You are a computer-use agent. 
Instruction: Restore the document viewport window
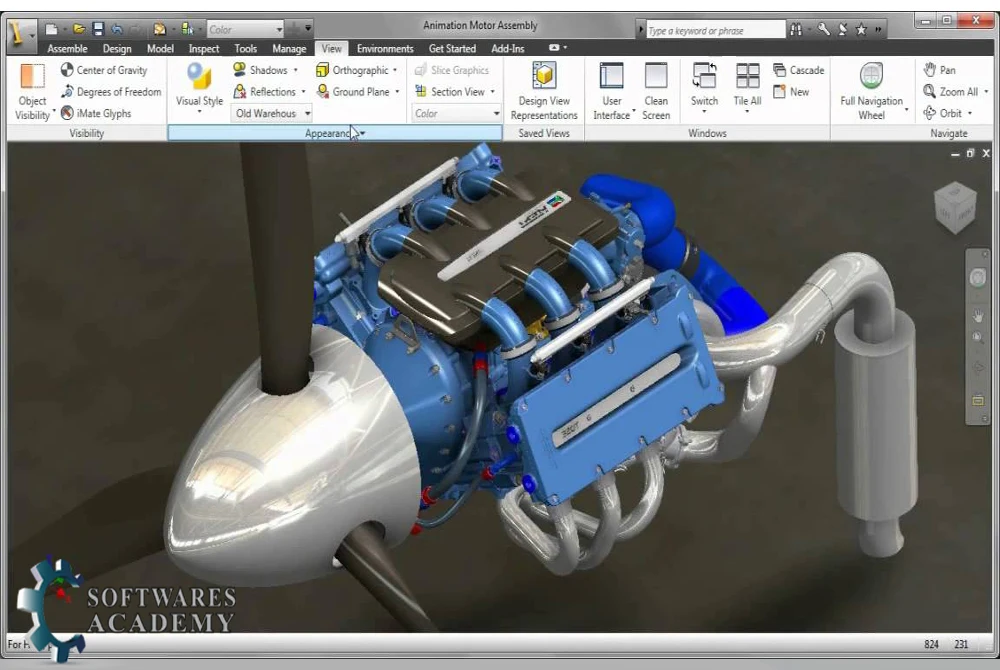(970, 154)
